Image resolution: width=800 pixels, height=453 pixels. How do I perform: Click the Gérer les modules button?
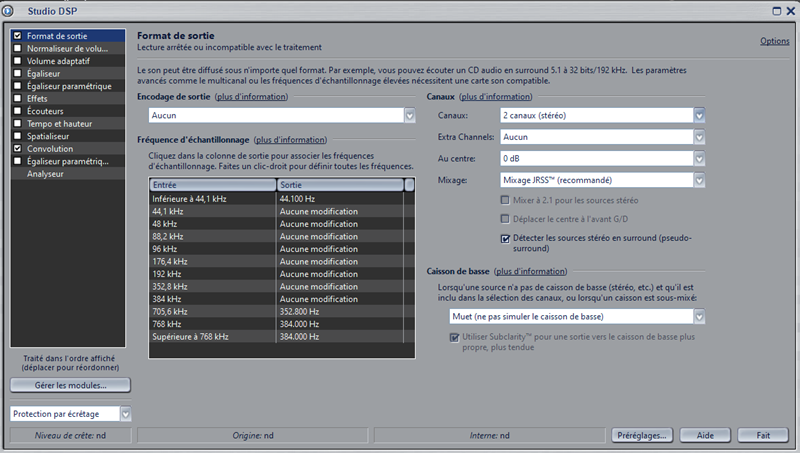point(70,385)
